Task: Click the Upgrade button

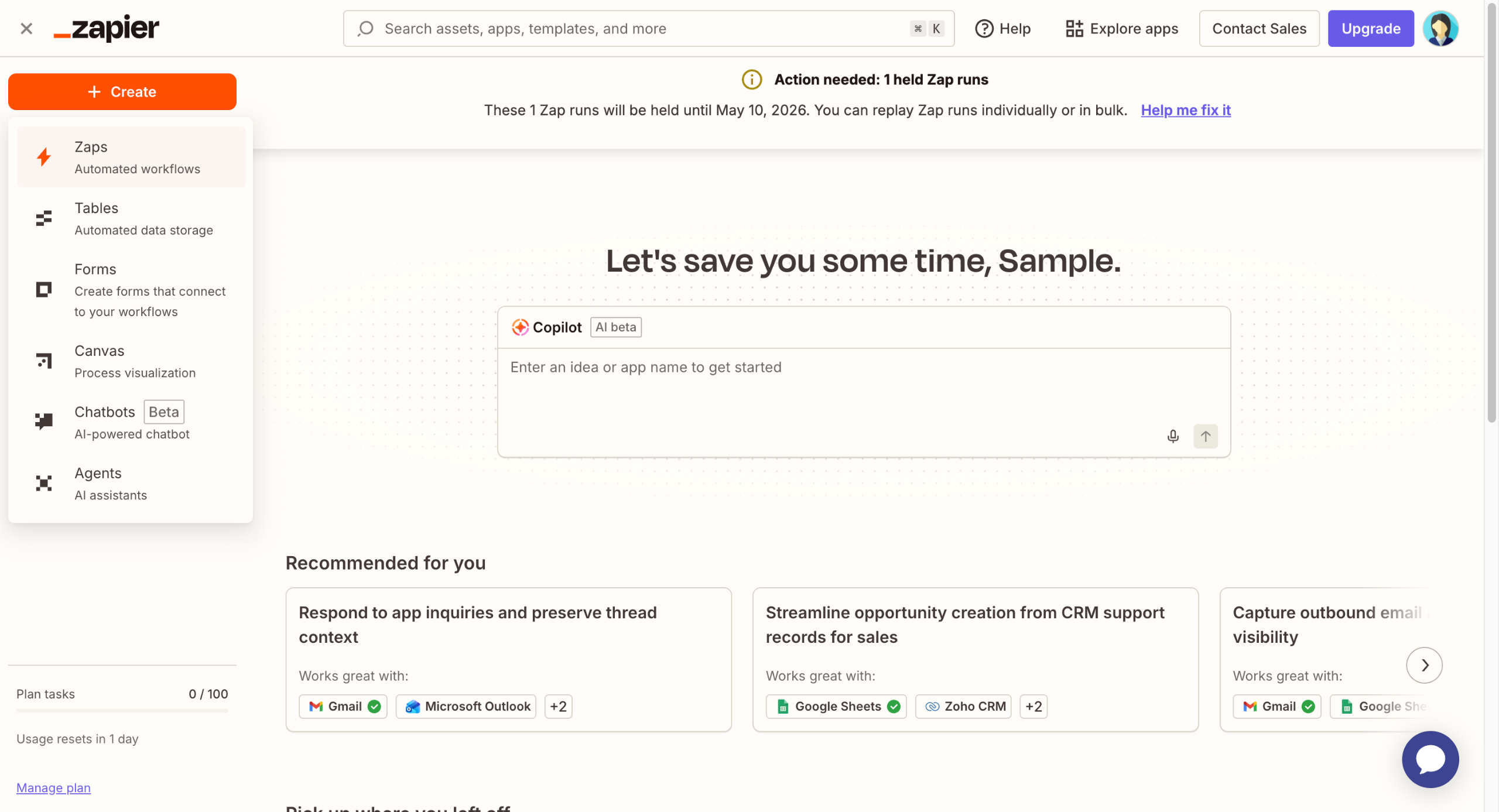Action: coord(1370,28)
